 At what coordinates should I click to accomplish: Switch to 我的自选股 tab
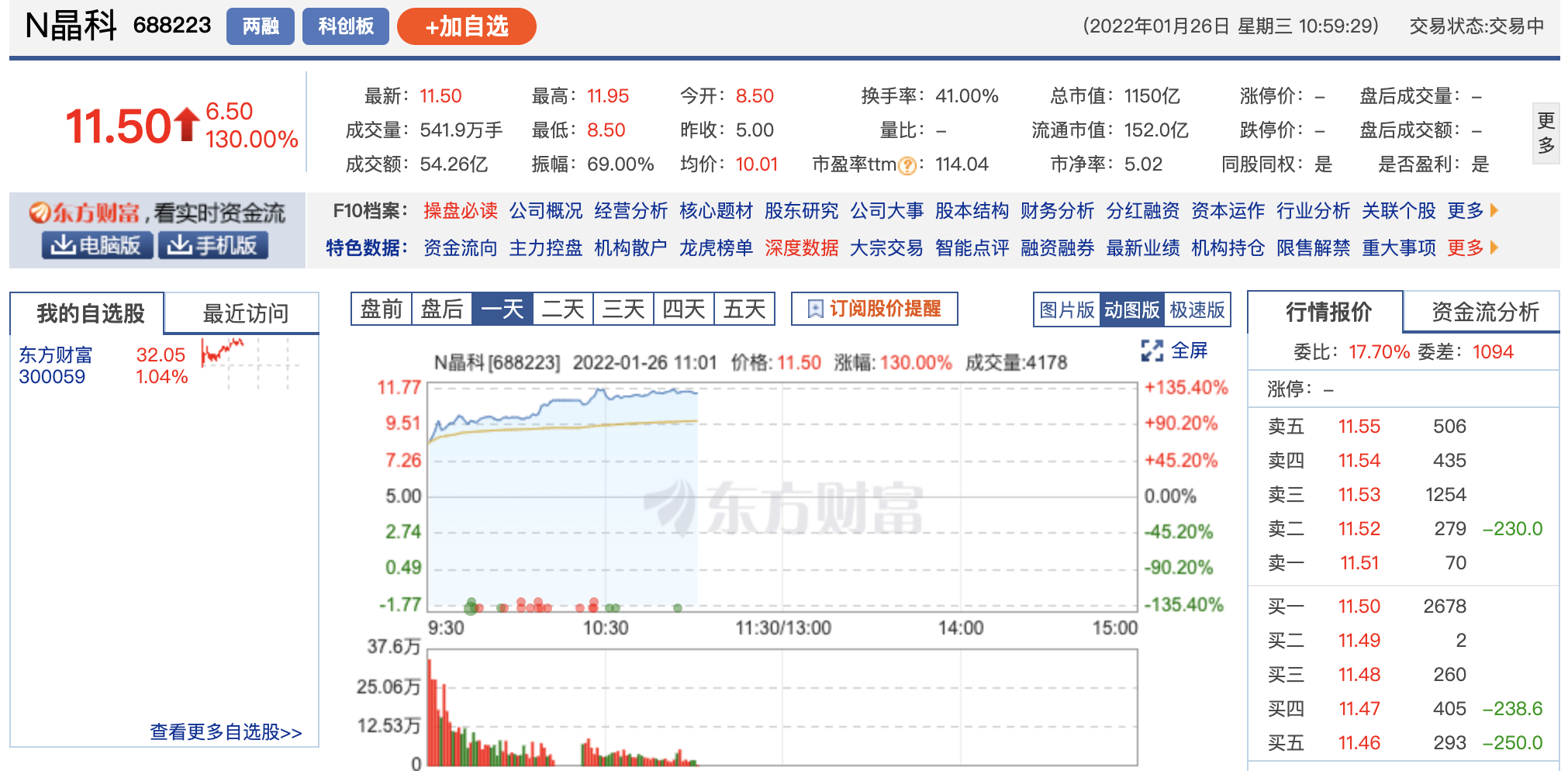(88, 313)
